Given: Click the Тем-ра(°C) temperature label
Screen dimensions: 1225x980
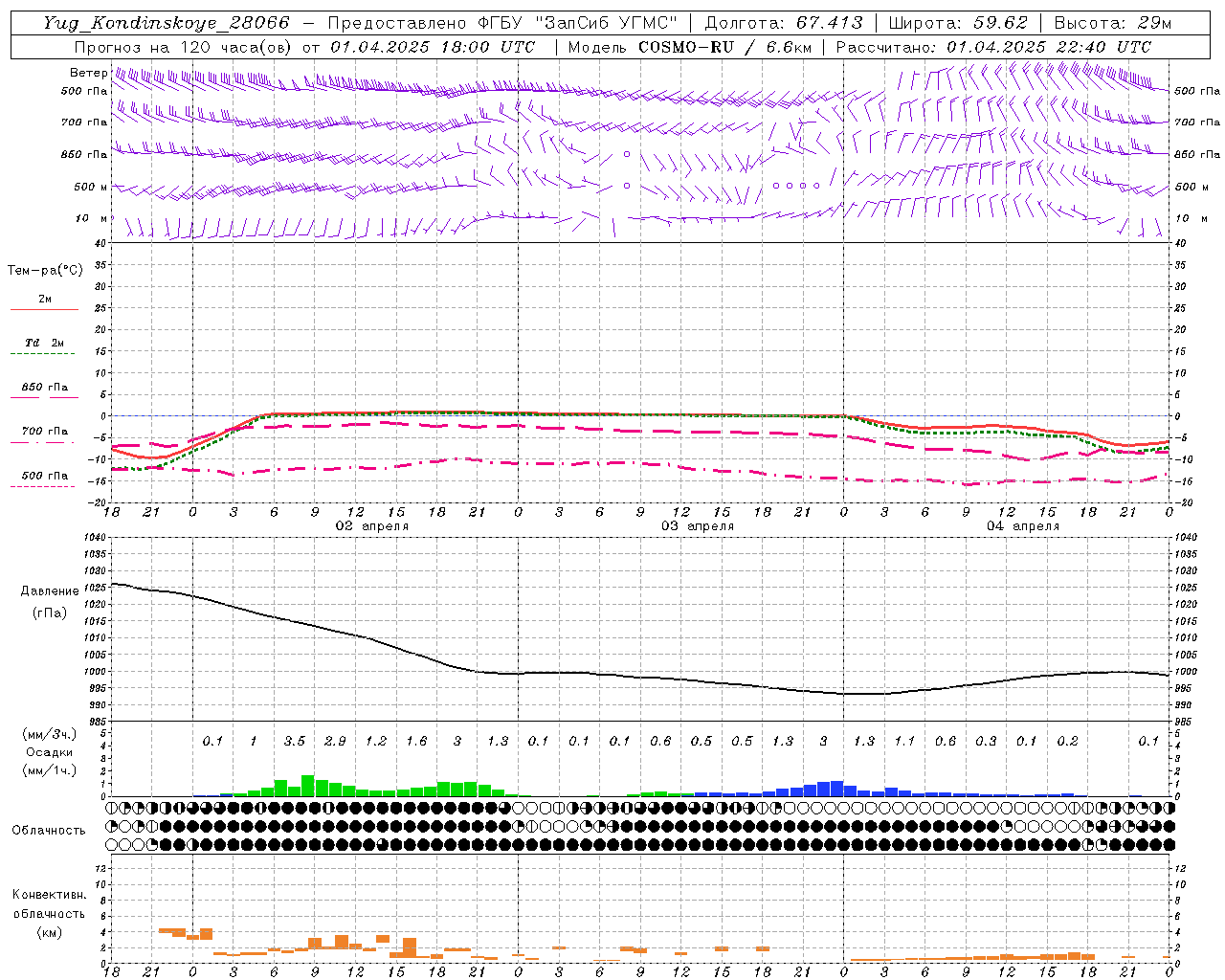Looking at the screenshot, I should click(x=45, y=271).
